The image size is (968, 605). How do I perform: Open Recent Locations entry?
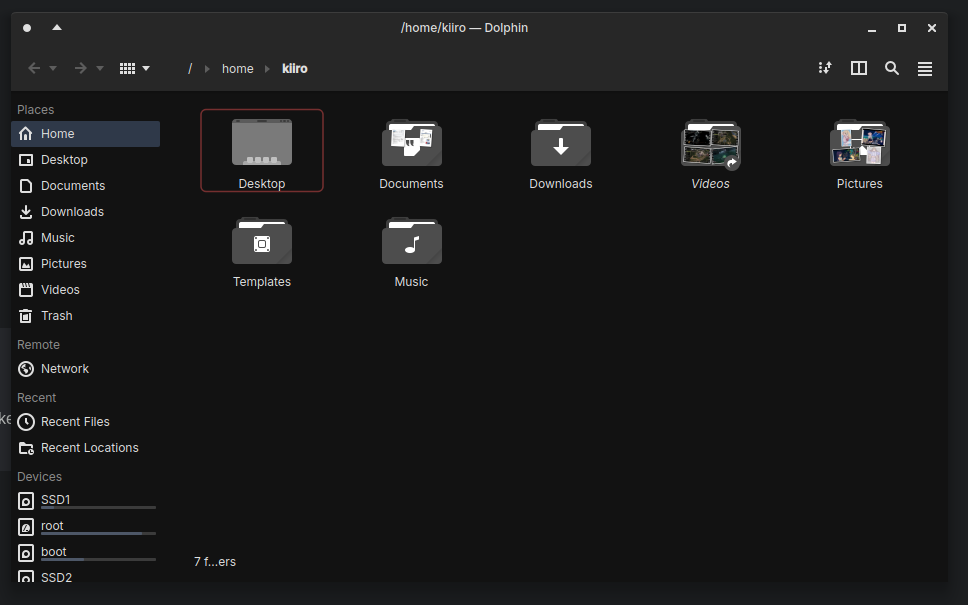click(85, 448)
